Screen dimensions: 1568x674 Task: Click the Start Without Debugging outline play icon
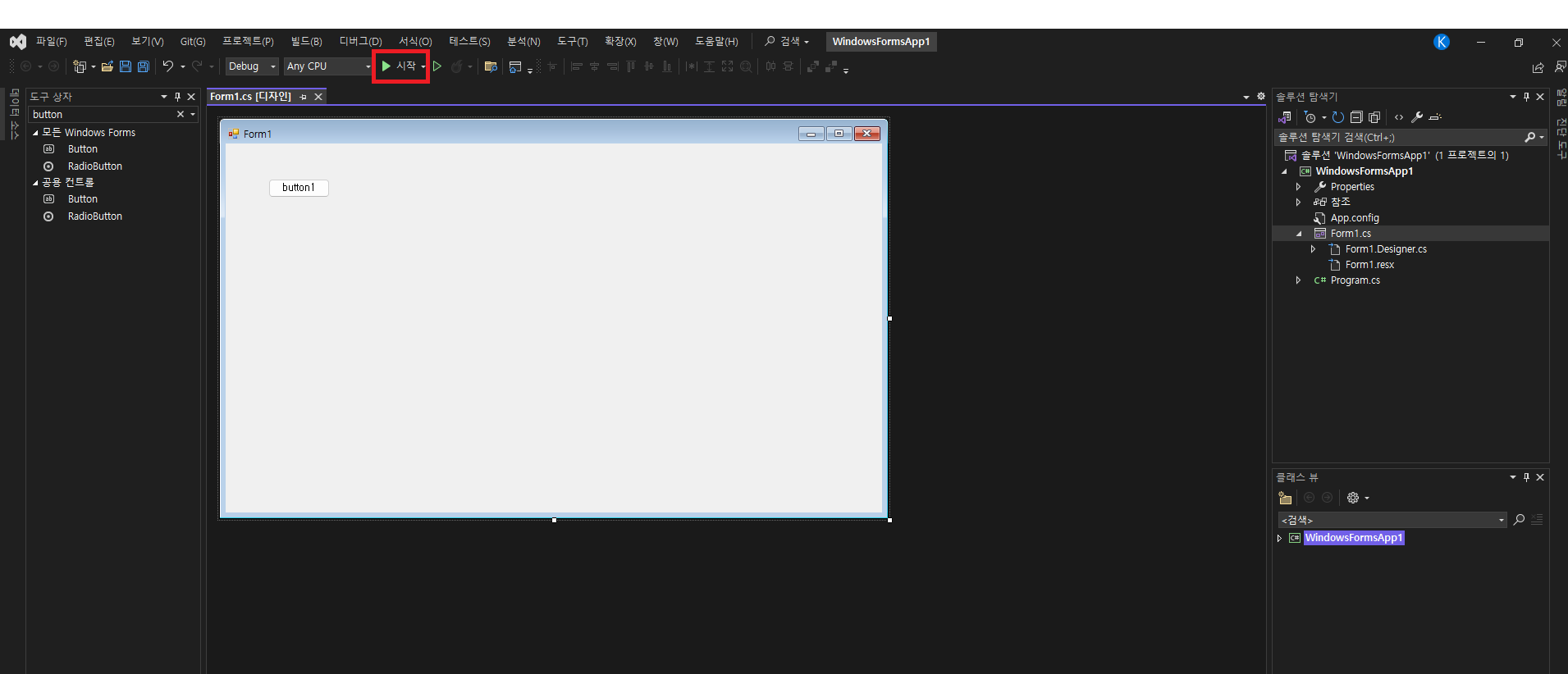(437, 66)
